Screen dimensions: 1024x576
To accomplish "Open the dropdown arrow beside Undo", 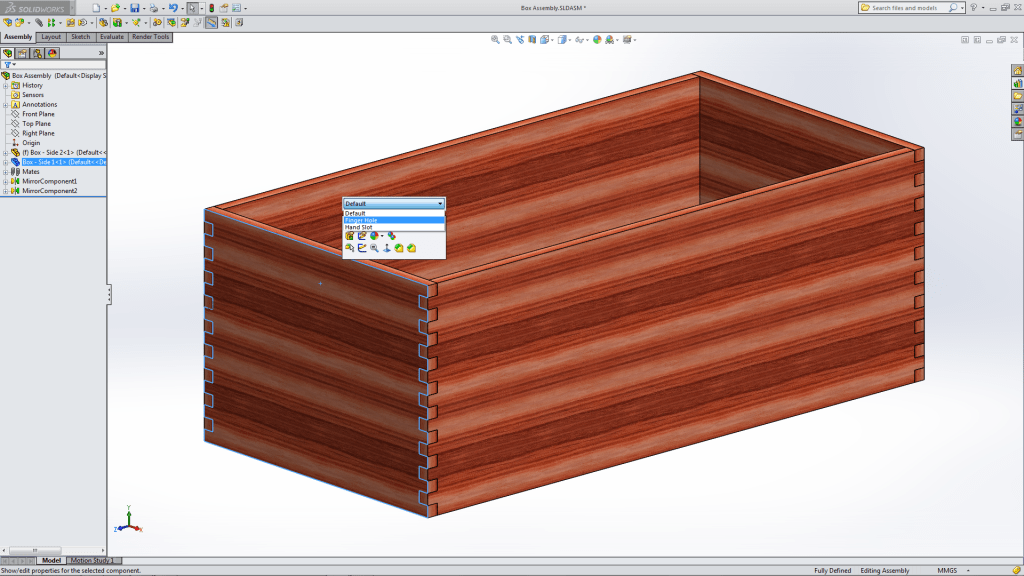I will point(183,8).
